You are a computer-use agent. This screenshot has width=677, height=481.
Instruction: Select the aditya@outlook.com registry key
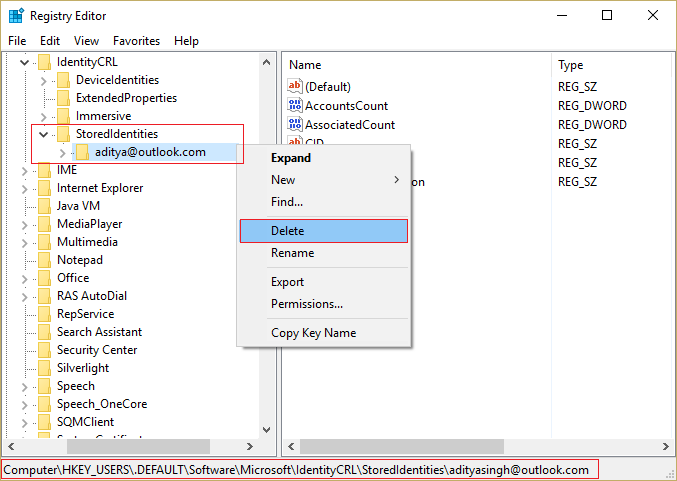150,152
